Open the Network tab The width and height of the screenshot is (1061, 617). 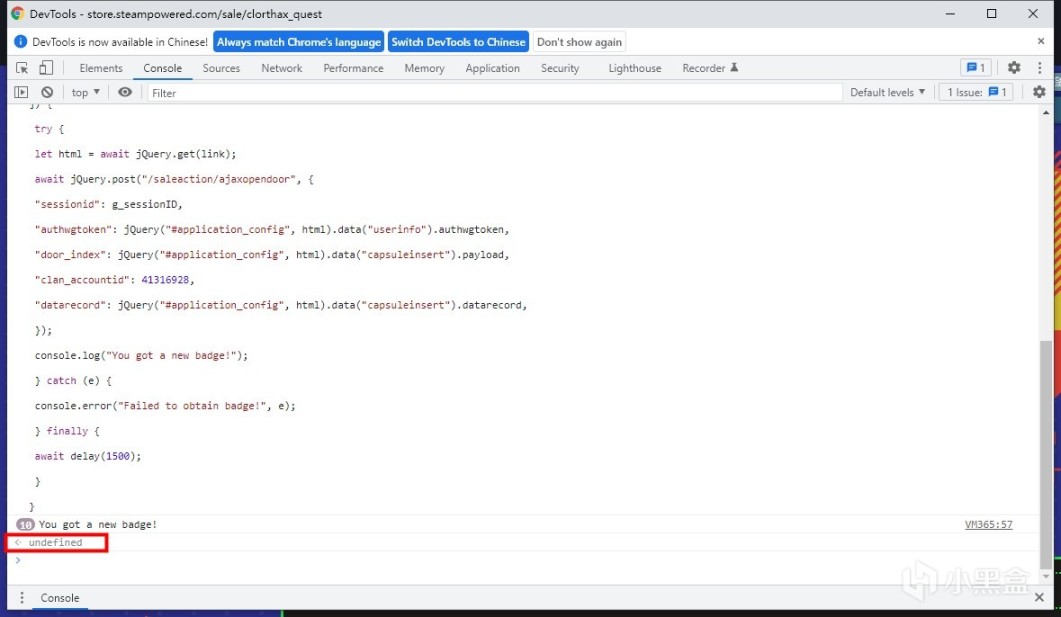(x=281, y=68)
